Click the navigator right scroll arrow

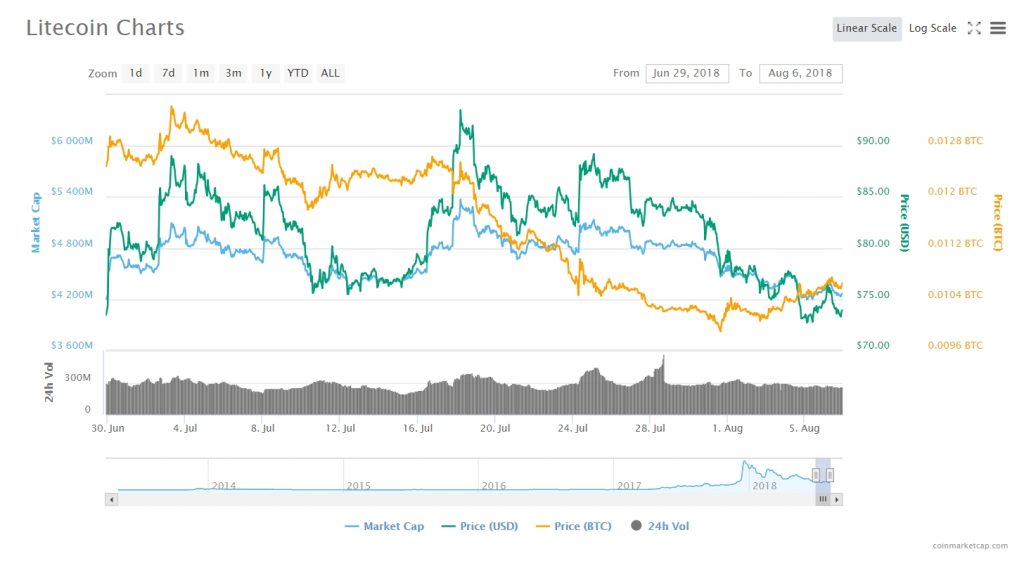click(x=837, y=499)
